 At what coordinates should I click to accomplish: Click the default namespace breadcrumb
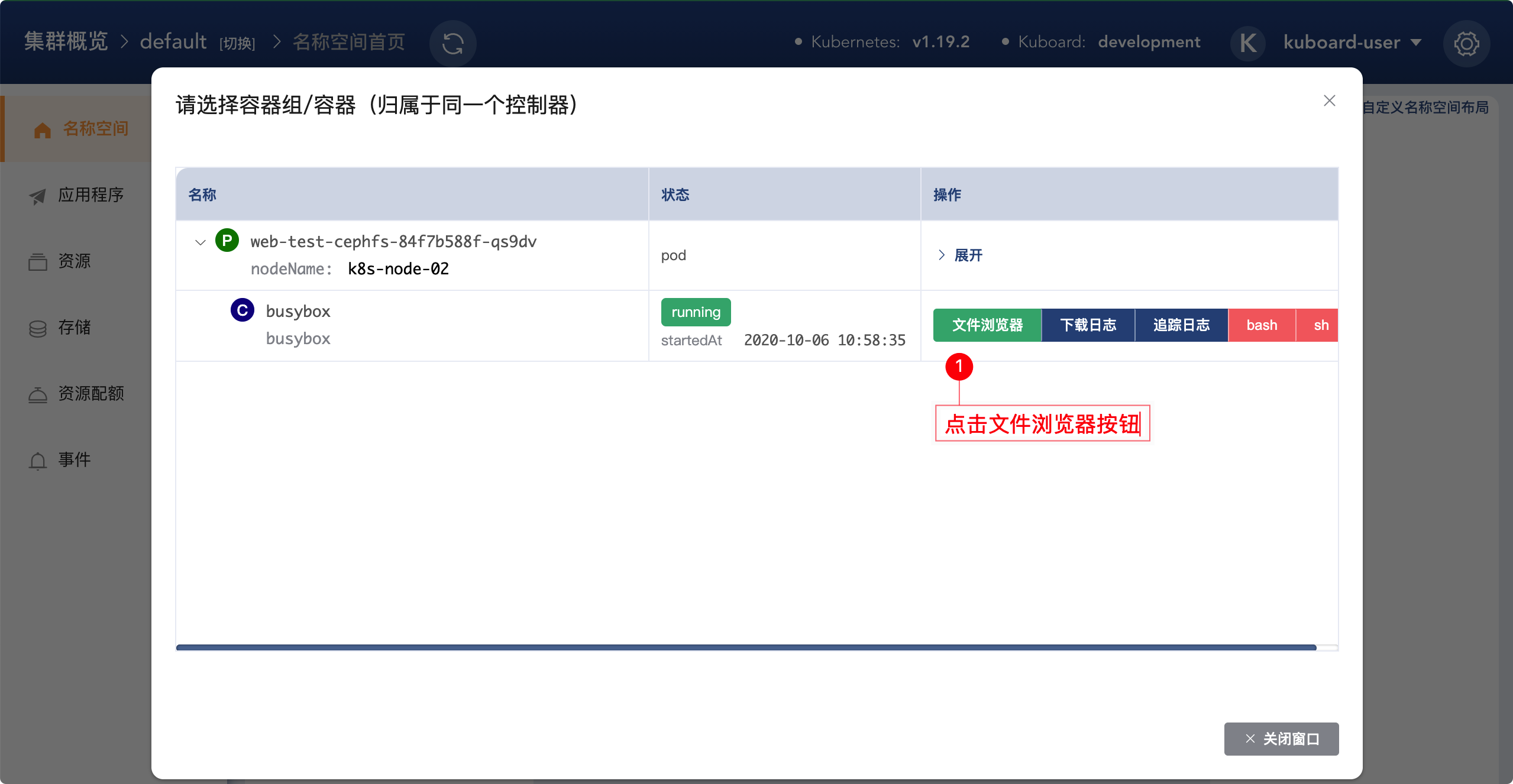click(x=173, y=42)
